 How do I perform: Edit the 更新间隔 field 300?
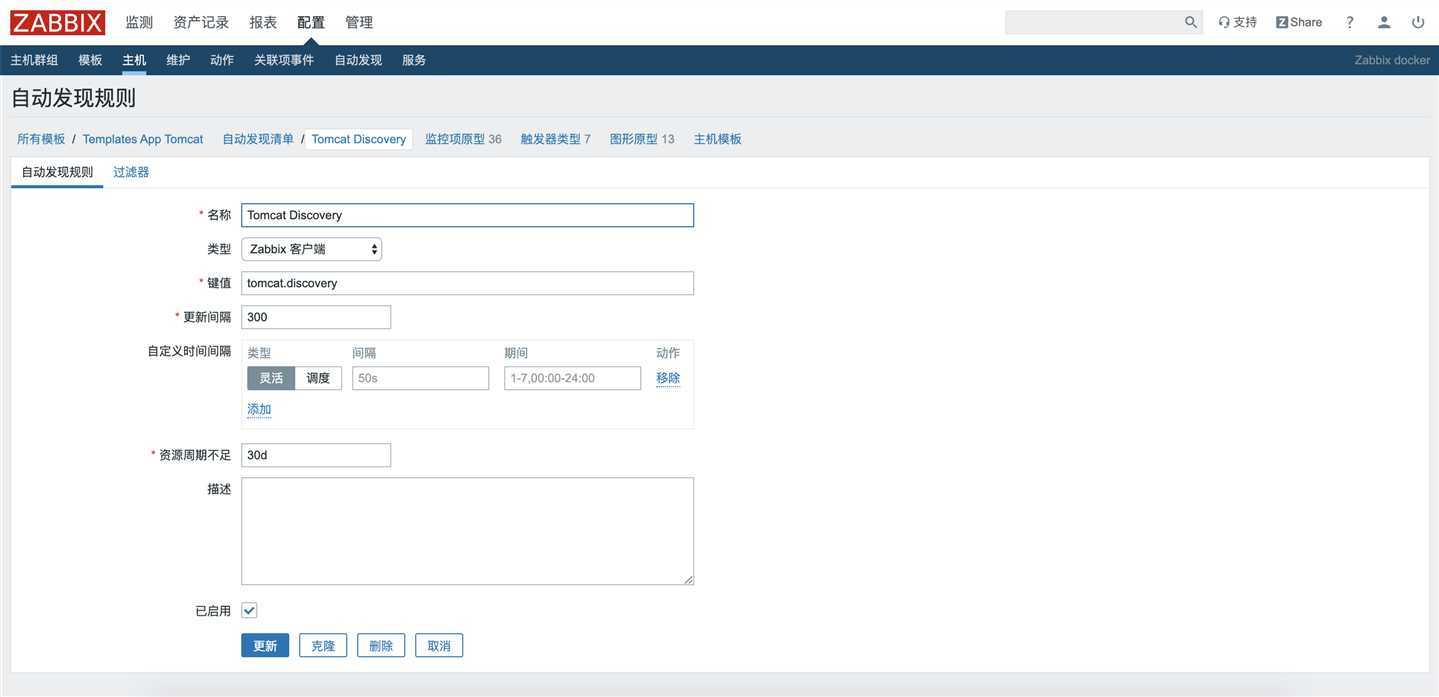point(316,317)
